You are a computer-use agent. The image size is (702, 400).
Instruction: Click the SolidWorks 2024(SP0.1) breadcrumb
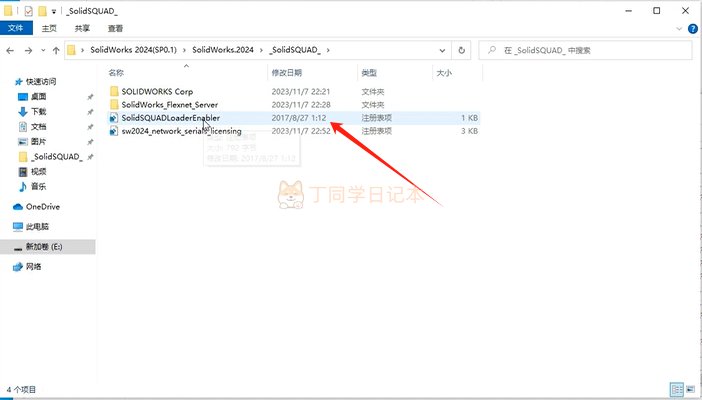click(x=133, y=50)
